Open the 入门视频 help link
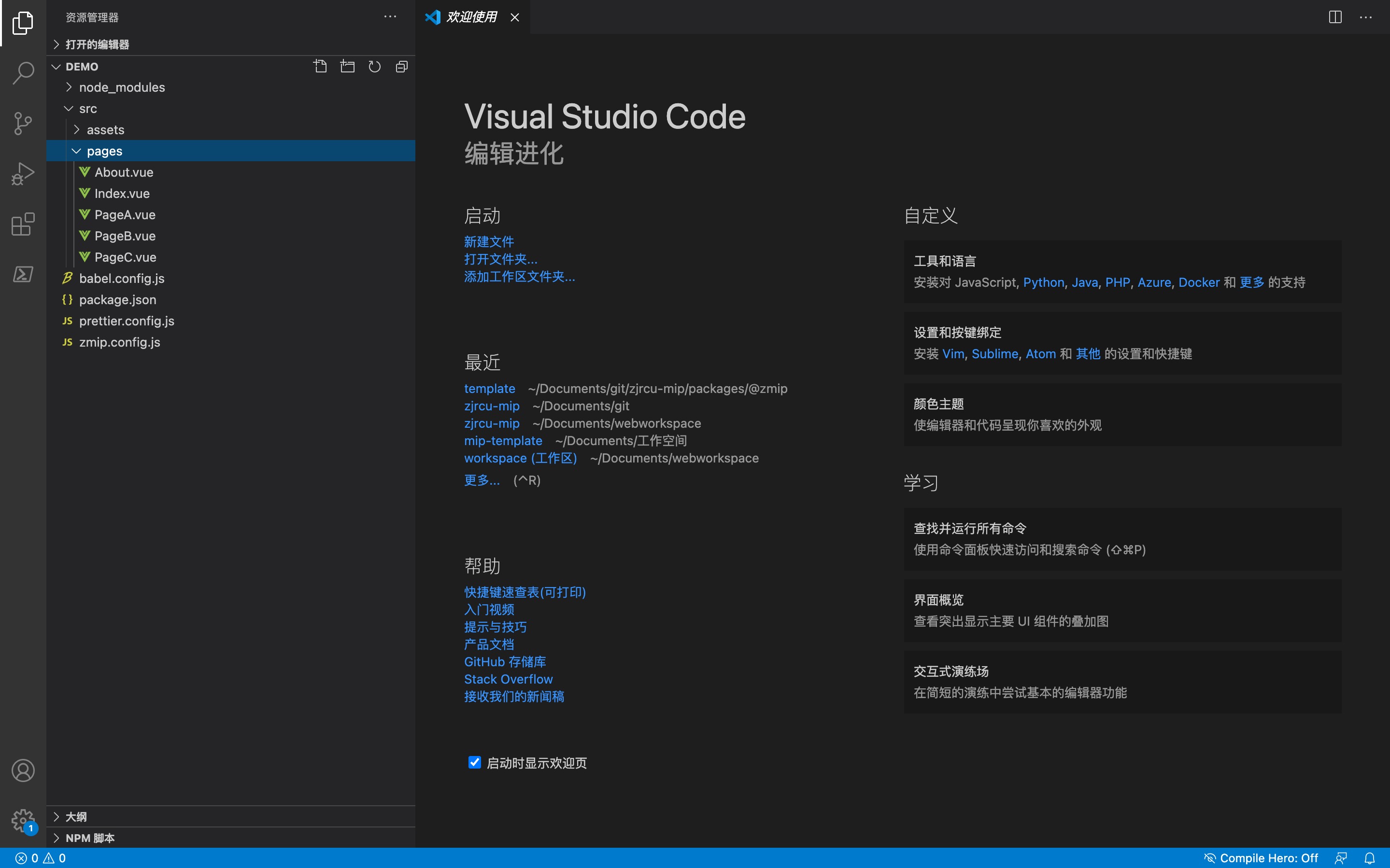Image resolution: width=1390 pixels, height=868 pixels. pyautogui.click(x=489, y=610)
